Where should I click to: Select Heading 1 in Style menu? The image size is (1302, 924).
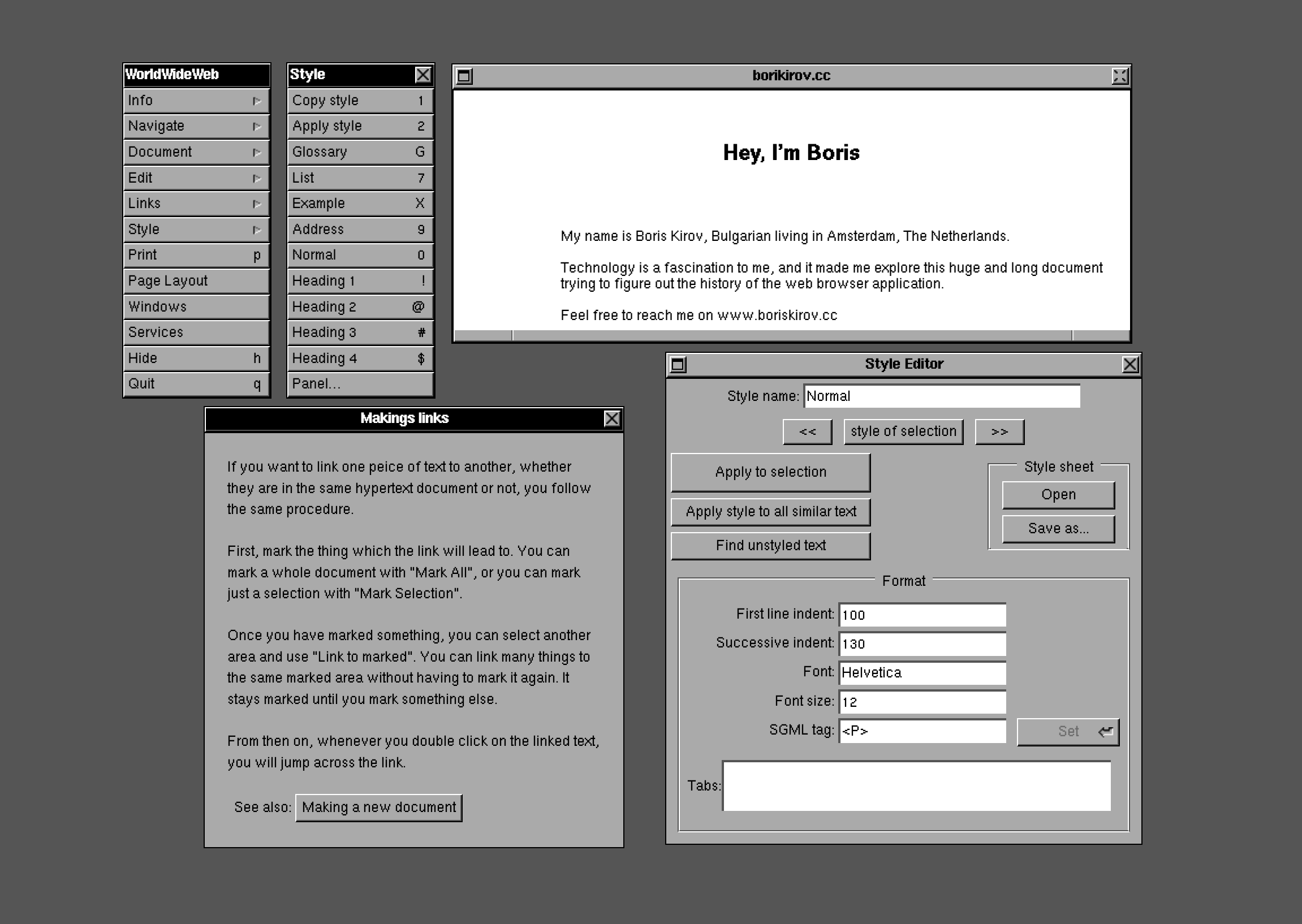[360, 281]
